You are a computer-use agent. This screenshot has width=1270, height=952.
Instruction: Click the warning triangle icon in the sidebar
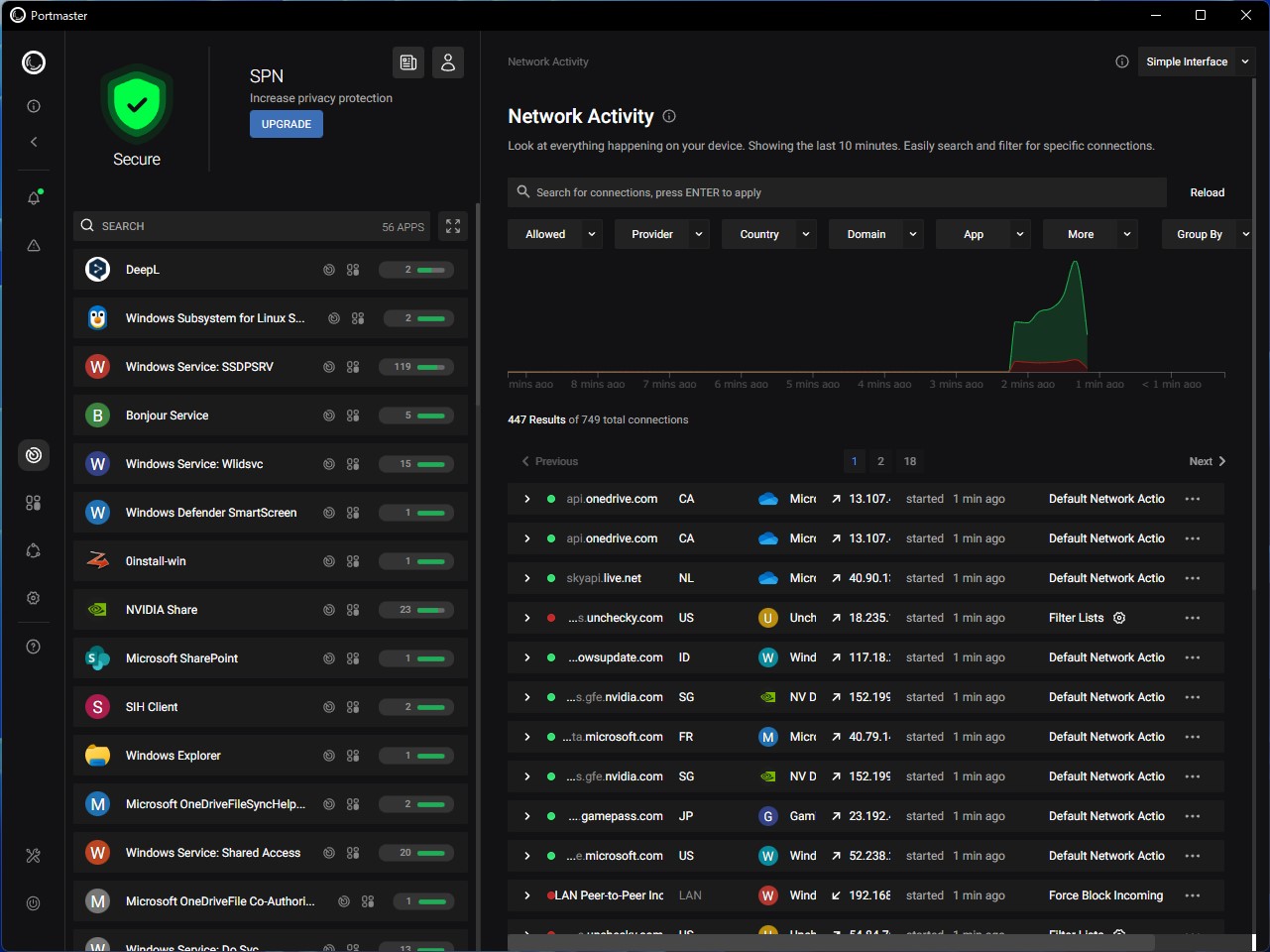pos(33,245)
